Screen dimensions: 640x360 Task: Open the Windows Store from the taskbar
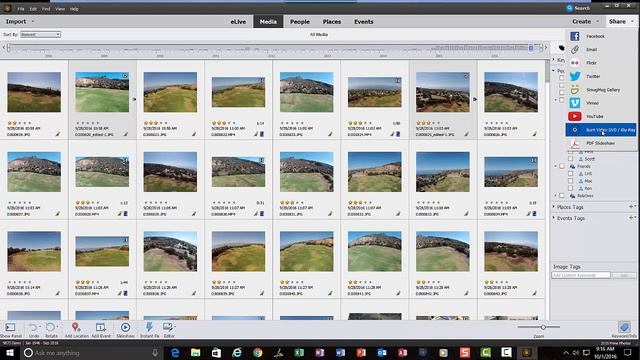click(216, 352)
